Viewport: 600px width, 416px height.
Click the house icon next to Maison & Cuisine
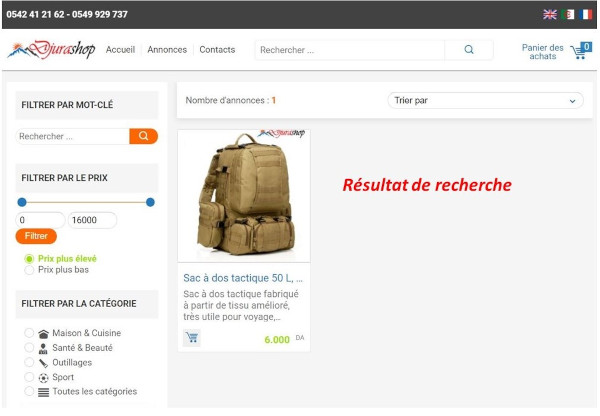(x=44, y=334)
